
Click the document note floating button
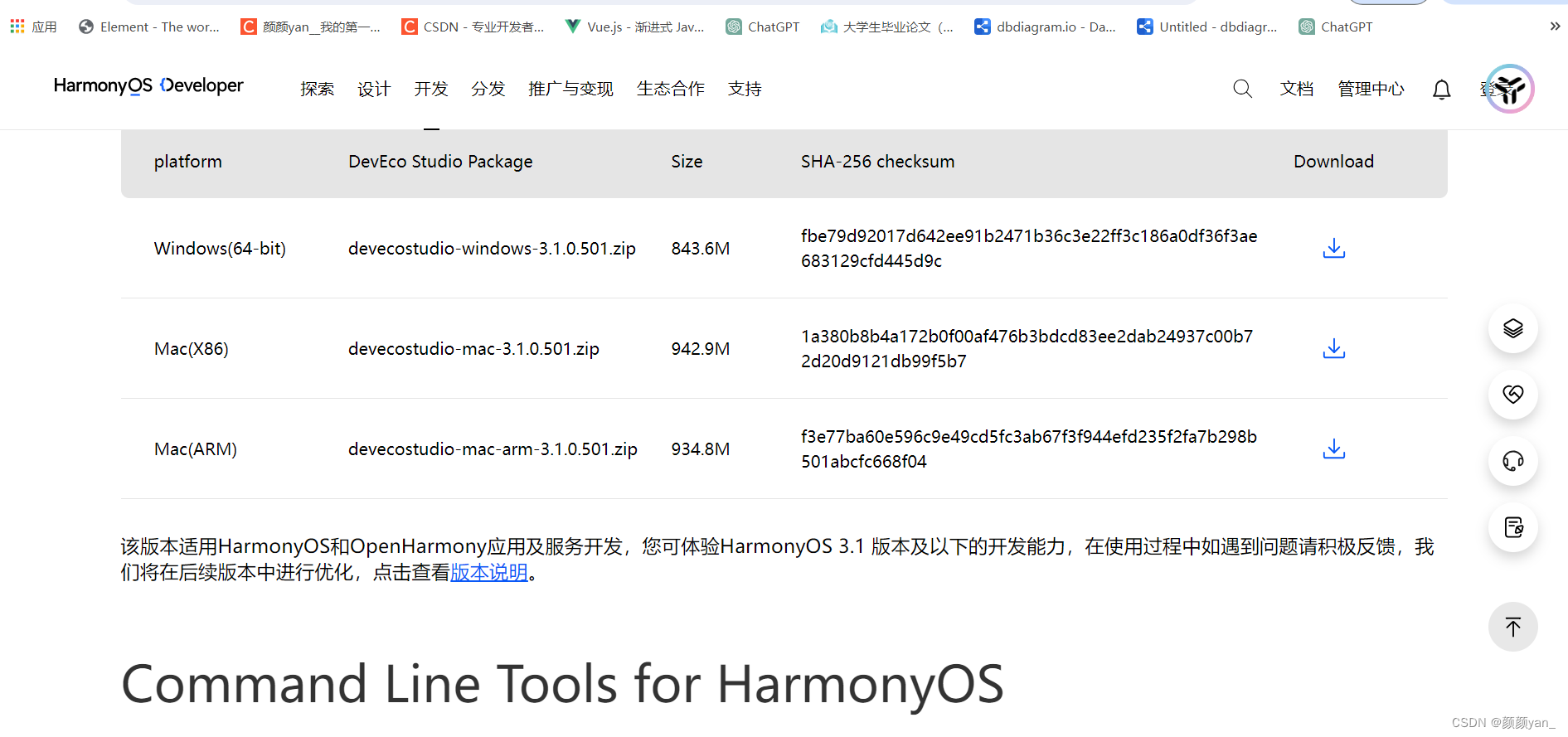[x=1513, y=527]
